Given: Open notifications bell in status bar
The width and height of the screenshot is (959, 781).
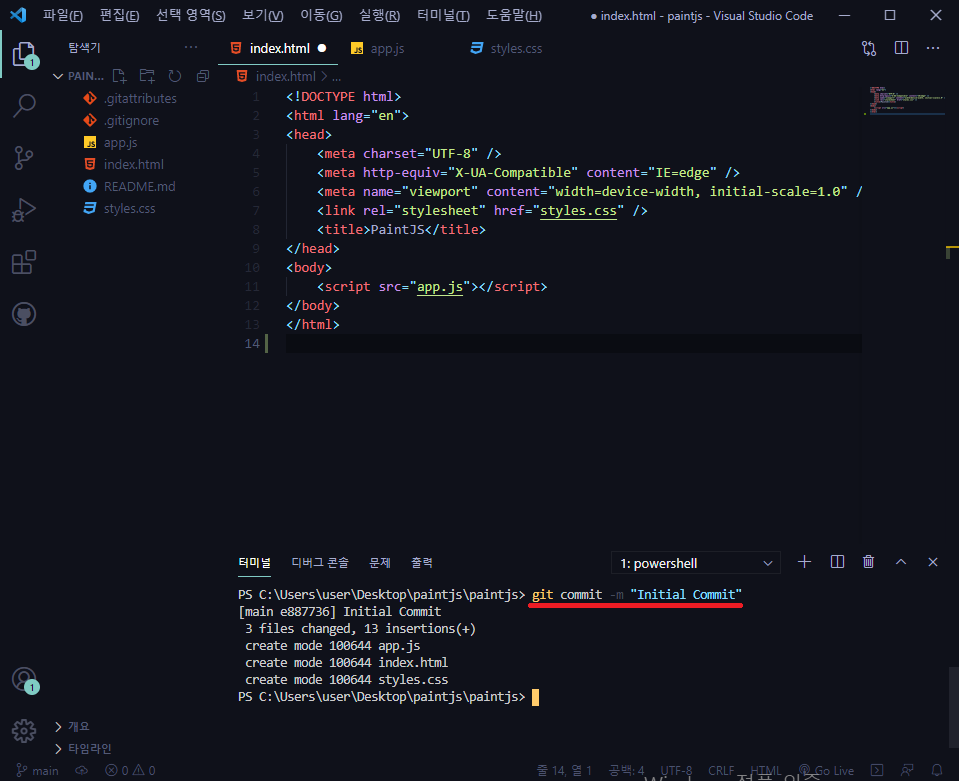Looking at the screenshot, I should point(937,770).
